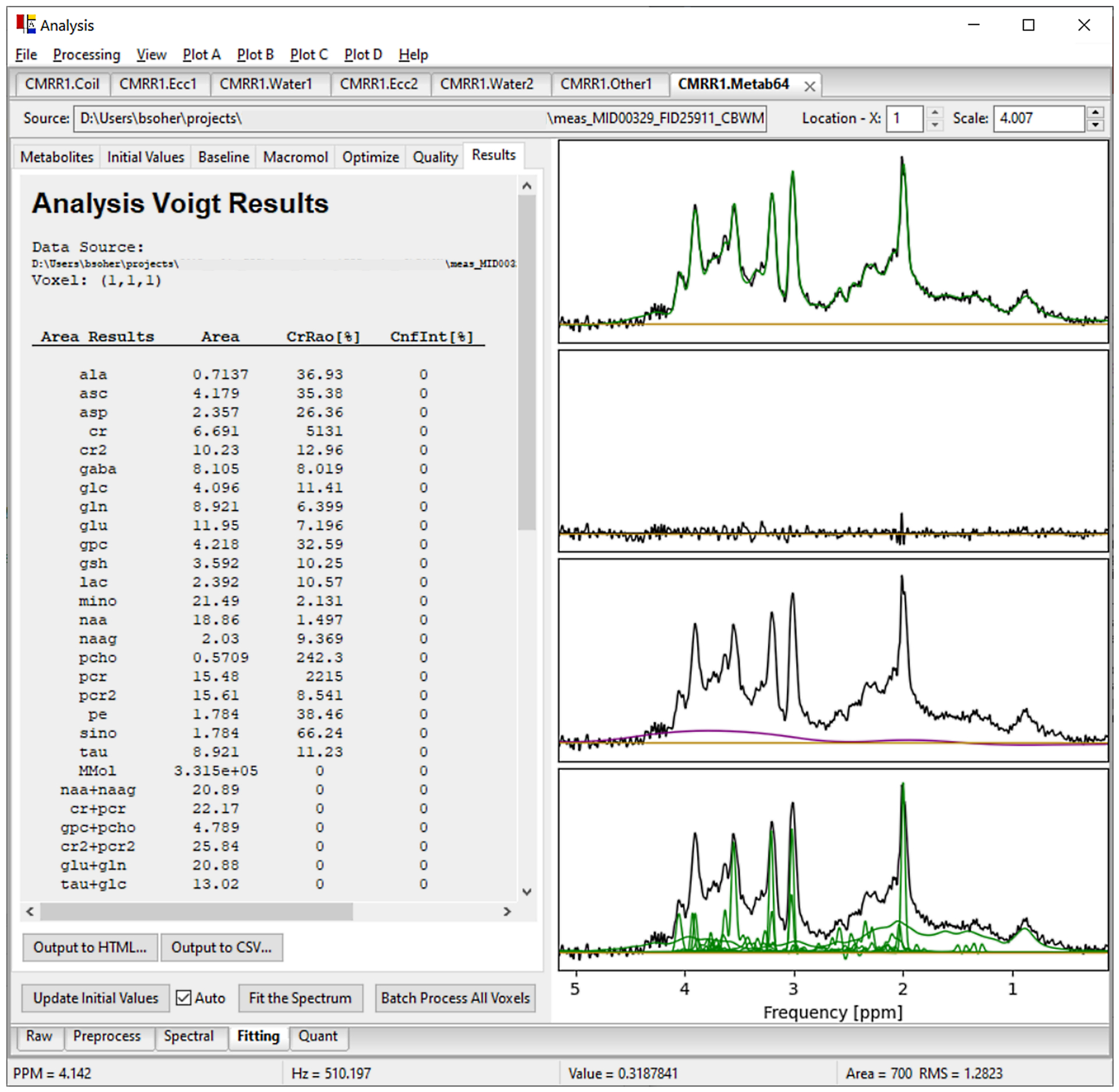Decrease Location X with down arrow
Viewport: 1119px width, 1092px height.
pyautogui.click(x=935, y=125)
